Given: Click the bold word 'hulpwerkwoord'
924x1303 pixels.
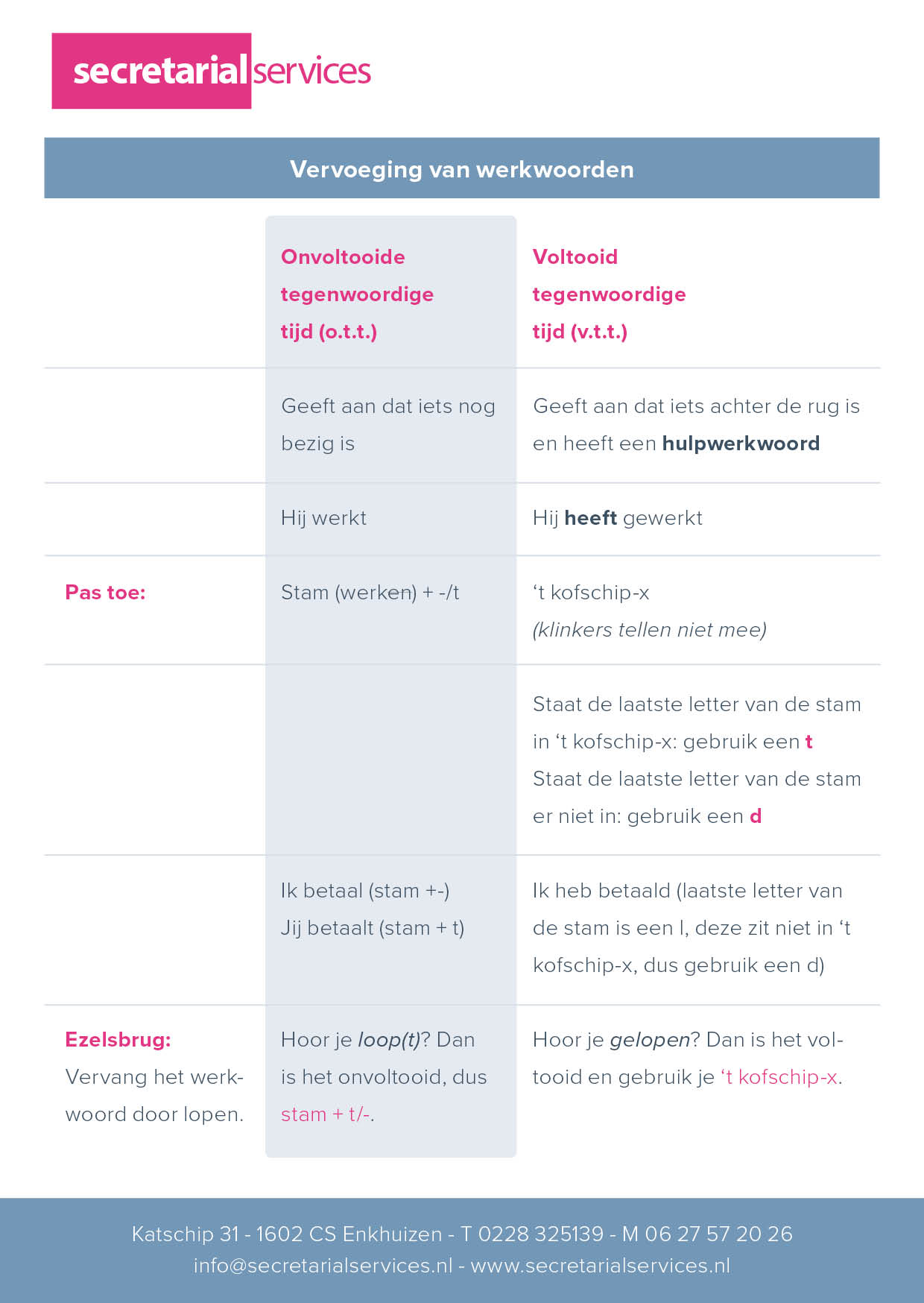Looking at the screenshot, I should (741, 444).
